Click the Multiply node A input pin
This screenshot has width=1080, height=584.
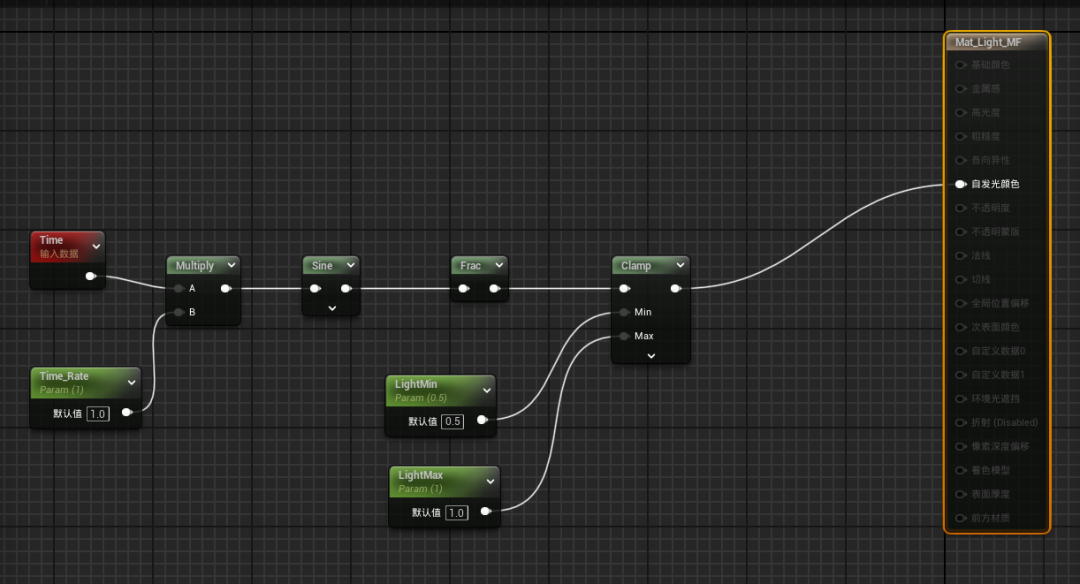pos(179,289)
